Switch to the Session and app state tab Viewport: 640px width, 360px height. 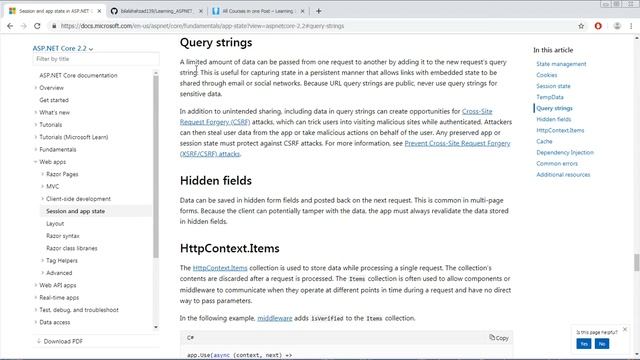pos(55,11)
